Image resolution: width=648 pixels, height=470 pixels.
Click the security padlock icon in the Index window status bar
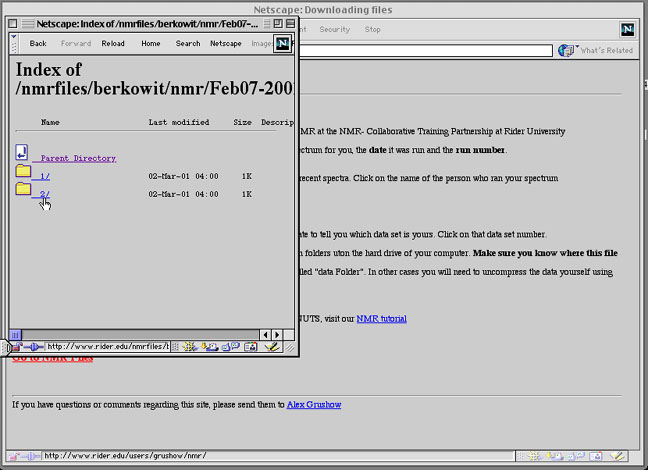pos(16,347)
